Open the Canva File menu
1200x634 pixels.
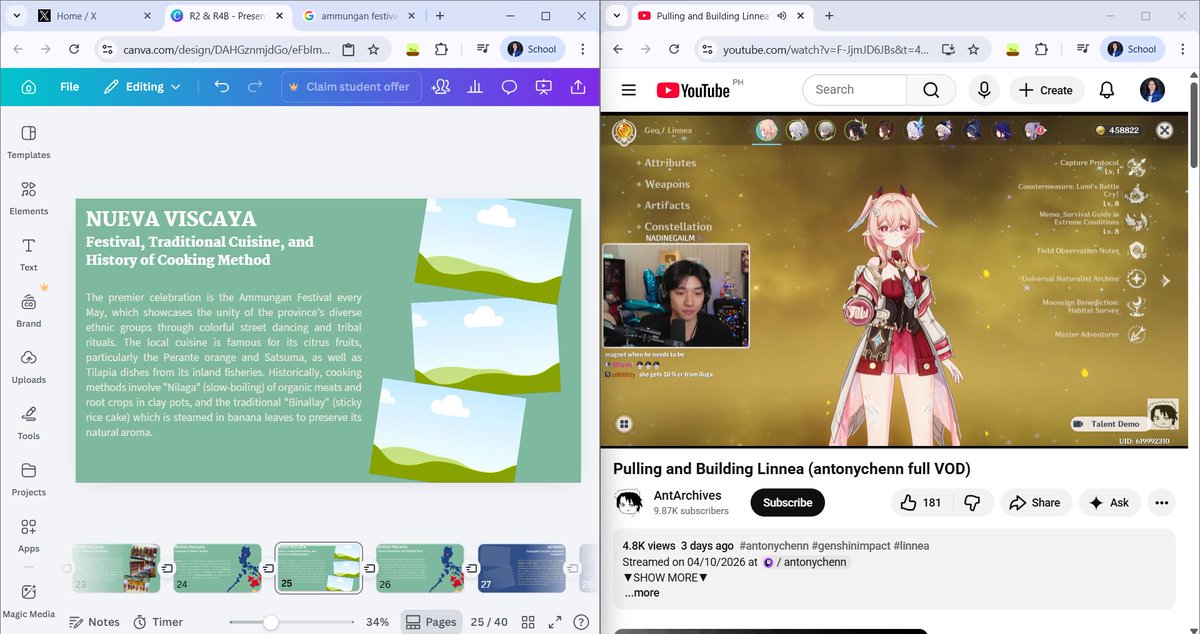(69, 87)
